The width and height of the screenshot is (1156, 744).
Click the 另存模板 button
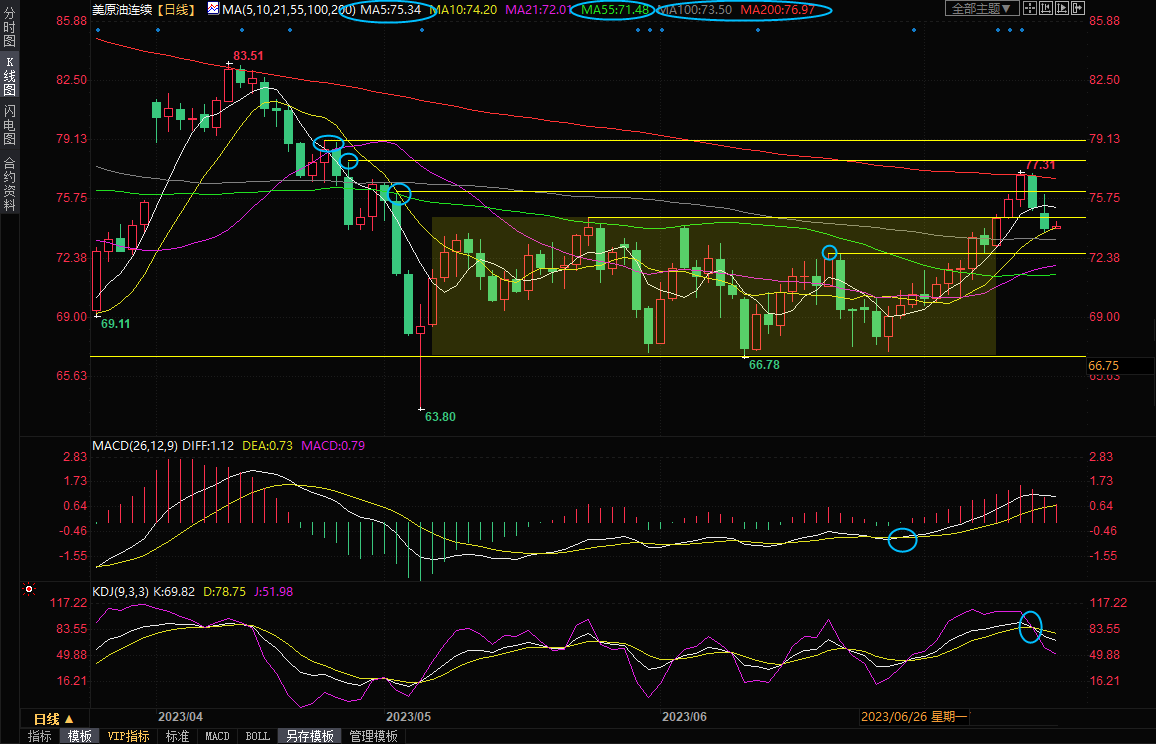tap(310, 736)
